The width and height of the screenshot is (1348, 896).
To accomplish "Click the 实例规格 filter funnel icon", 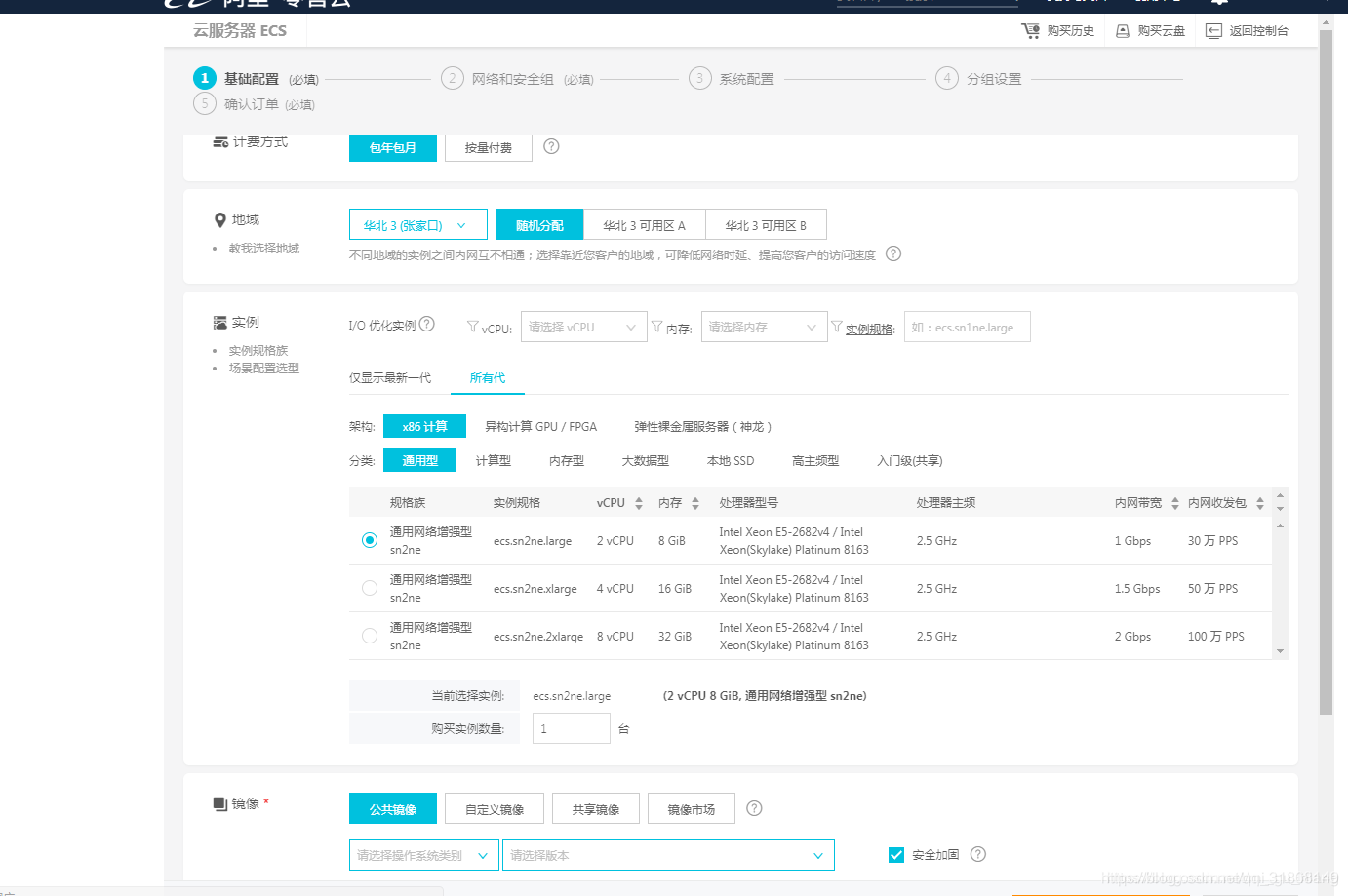I will tap(836, 327).
